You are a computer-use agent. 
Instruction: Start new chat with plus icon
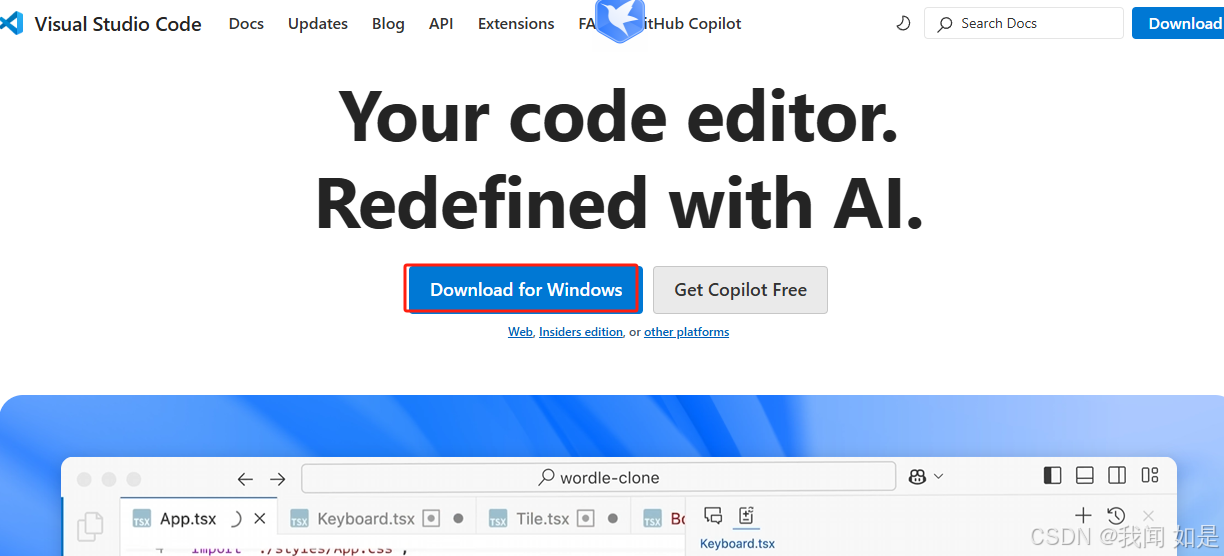pyautogui.click(x=1083, y=515)
